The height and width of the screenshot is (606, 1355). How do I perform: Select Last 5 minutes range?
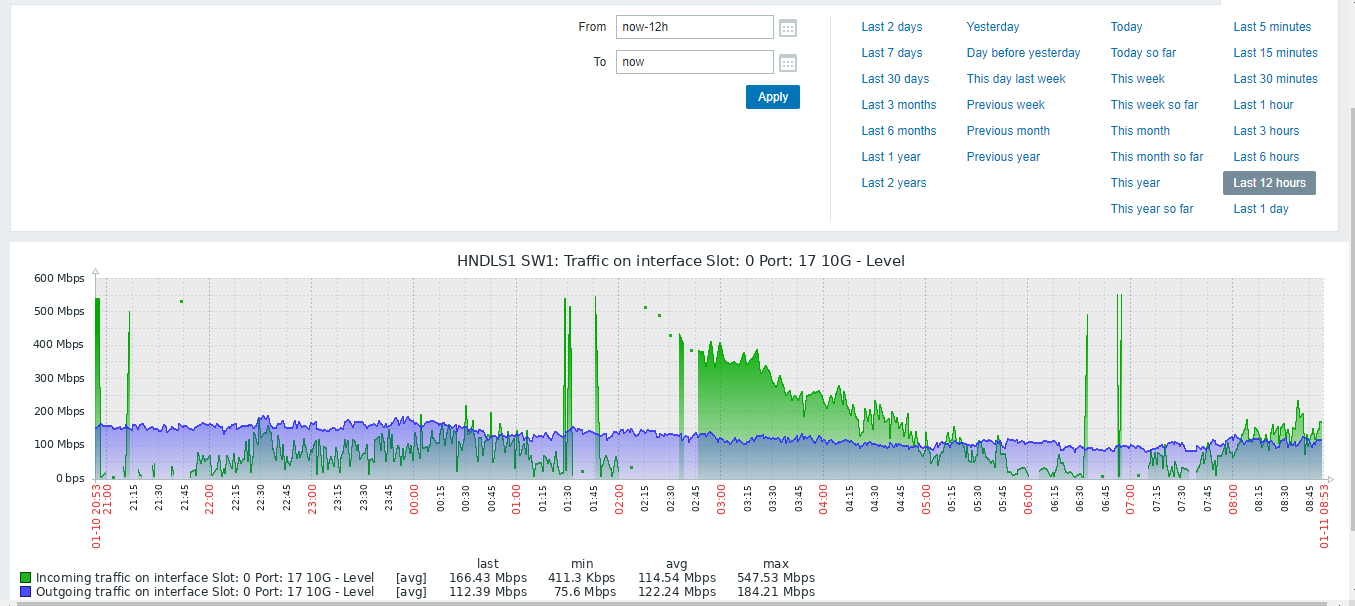pyautogui.click(x=1272, y=27)
